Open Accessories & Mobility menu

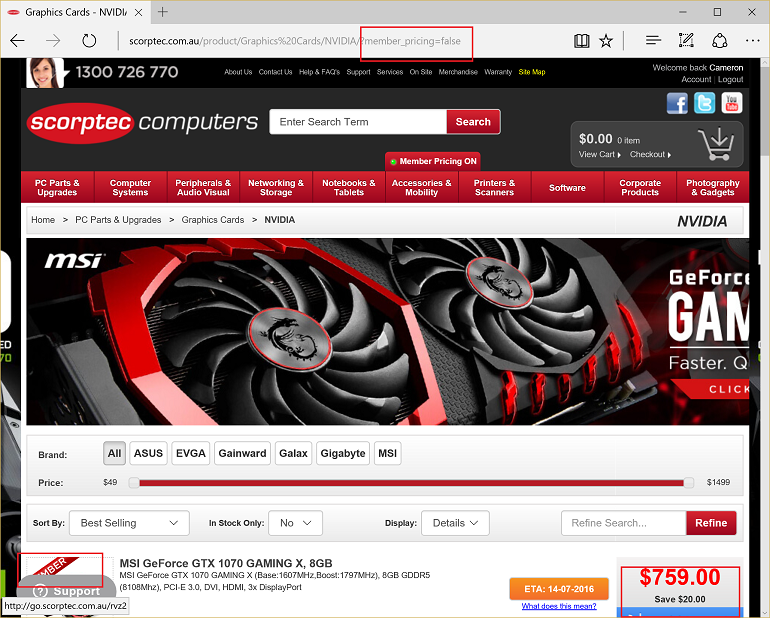421,188
